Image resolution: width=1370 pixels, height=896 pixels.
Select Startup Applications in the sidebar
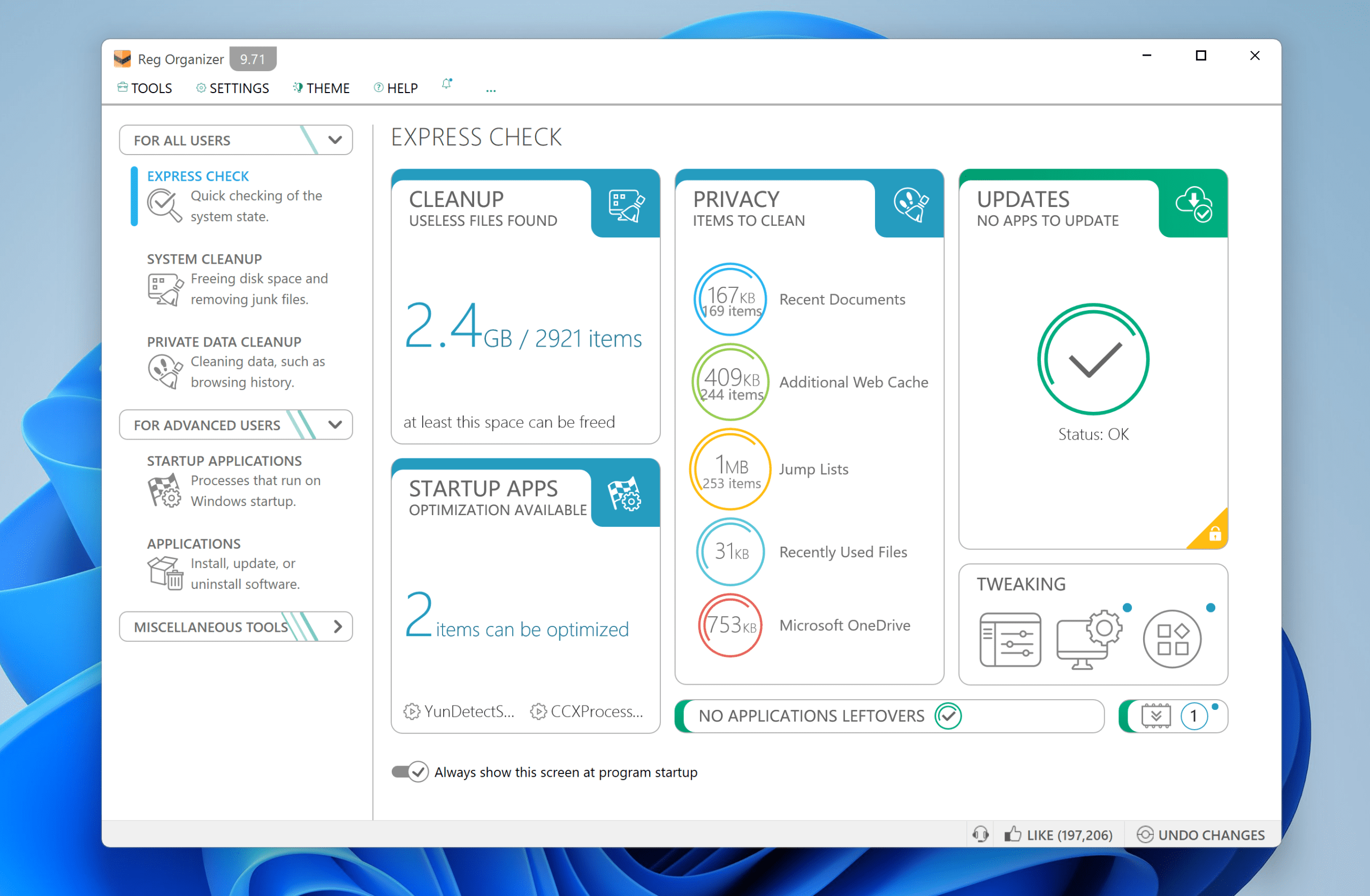coord(237,481)
